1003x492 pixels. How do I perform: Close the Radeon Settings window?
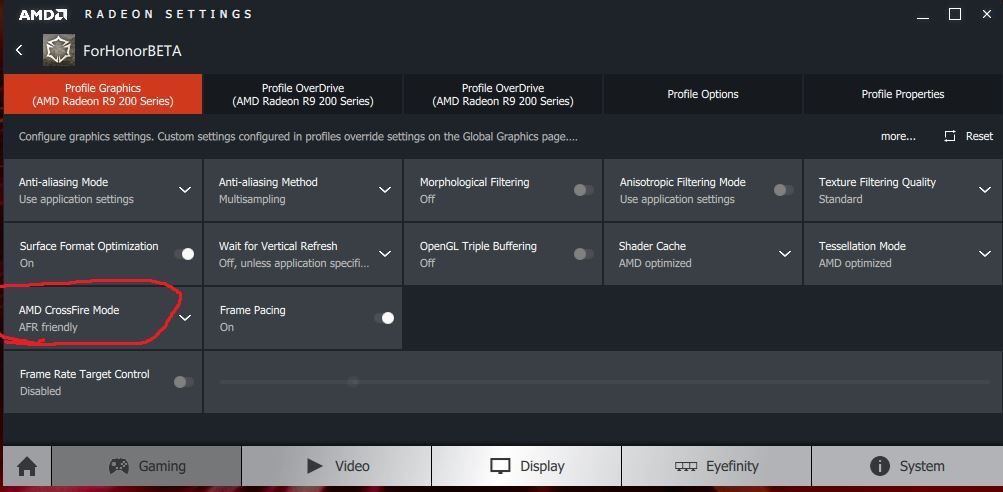point(986,14)
